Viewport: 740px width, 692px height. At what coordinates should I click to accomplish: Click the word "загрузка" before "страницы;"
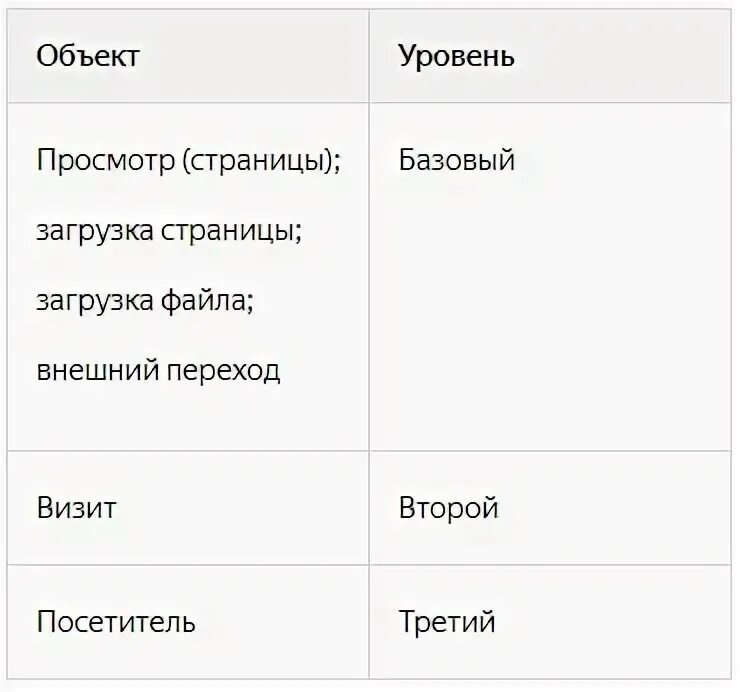pos(95,231)
